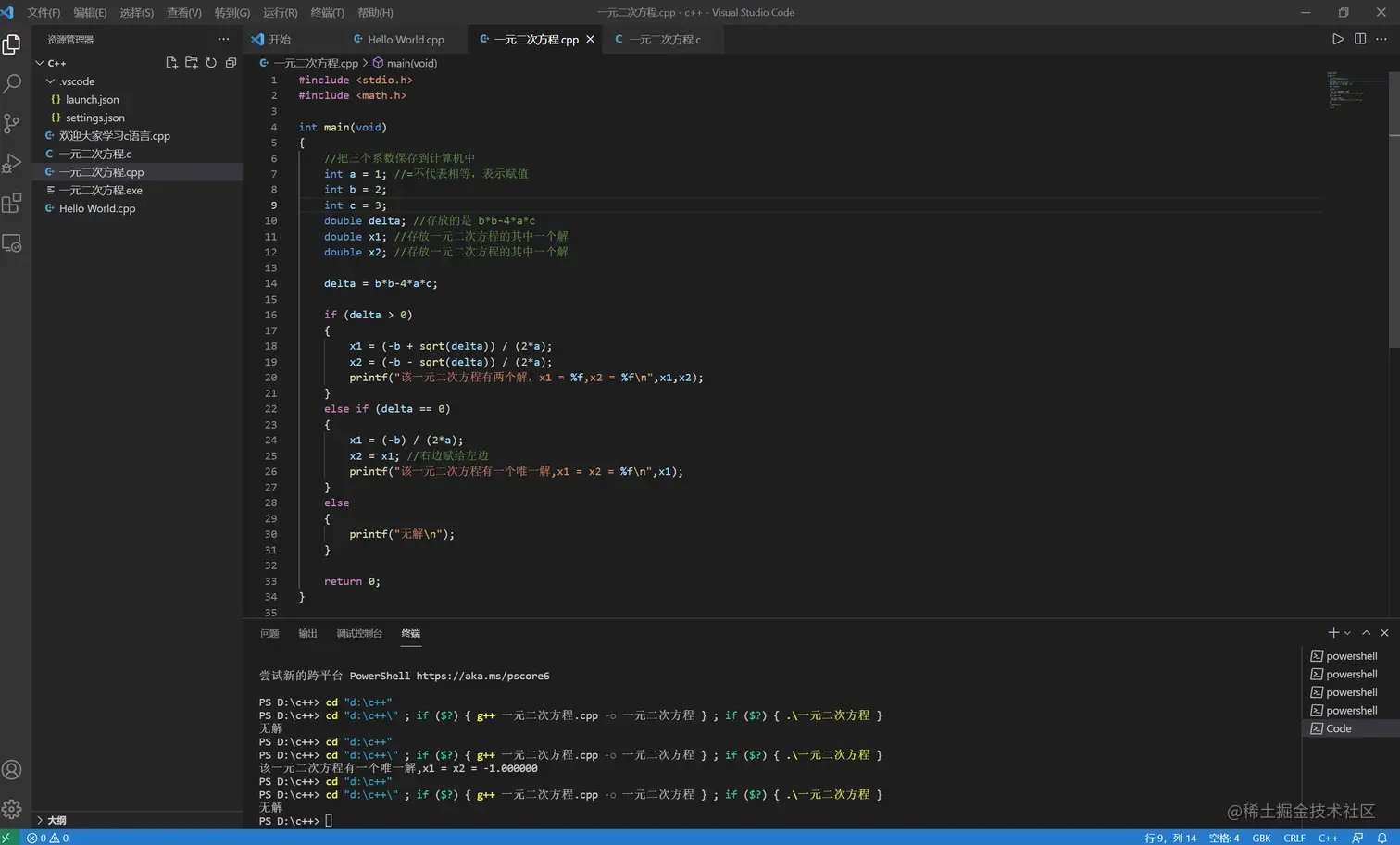The height and width of the screenshot is (845, 1400).
Task: Switch to the Hello World.cpp tab
Action: (405, 40)
